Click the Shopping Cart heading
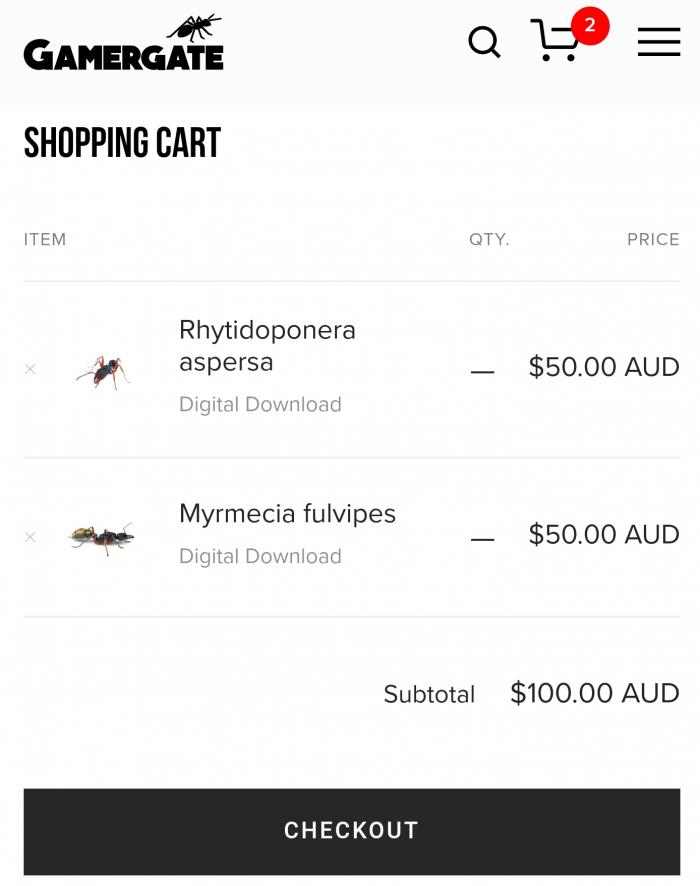 click(122, 144)
